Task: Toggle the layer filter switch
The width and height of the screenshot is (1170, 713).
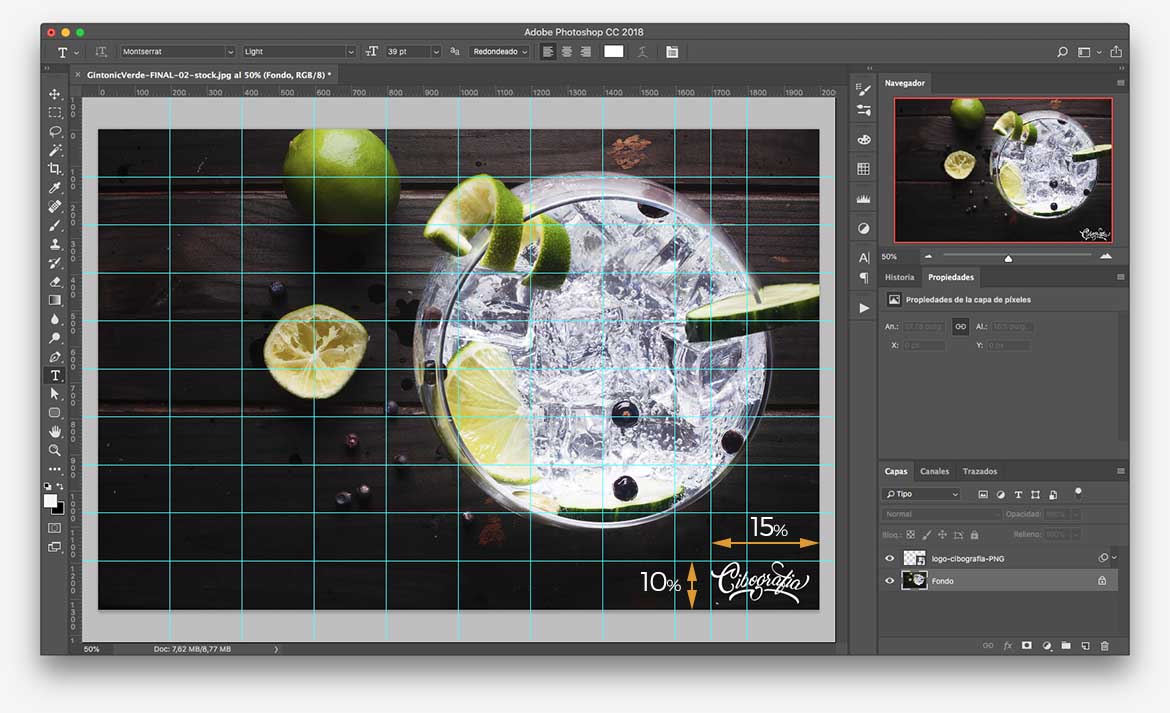Action: (1078, 493)
